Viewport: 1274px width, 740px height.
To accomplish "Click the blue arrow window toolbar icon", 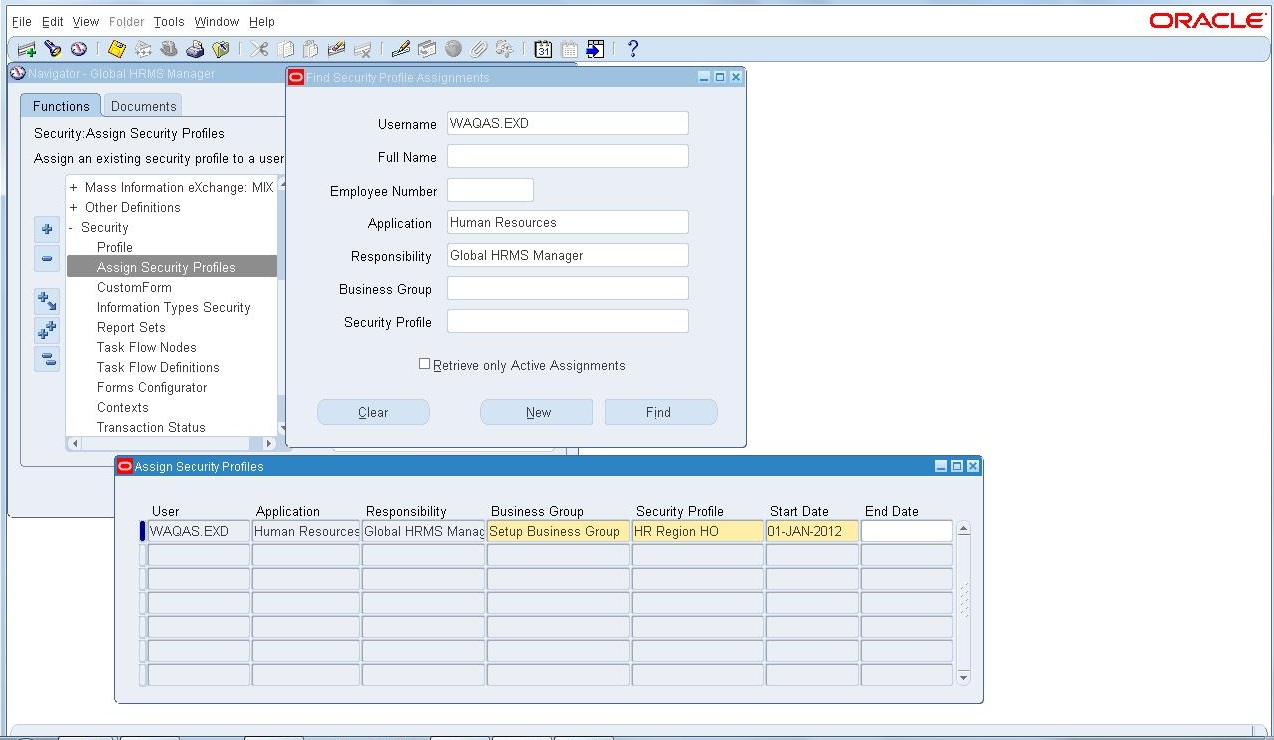I will (x=595, y=49).
